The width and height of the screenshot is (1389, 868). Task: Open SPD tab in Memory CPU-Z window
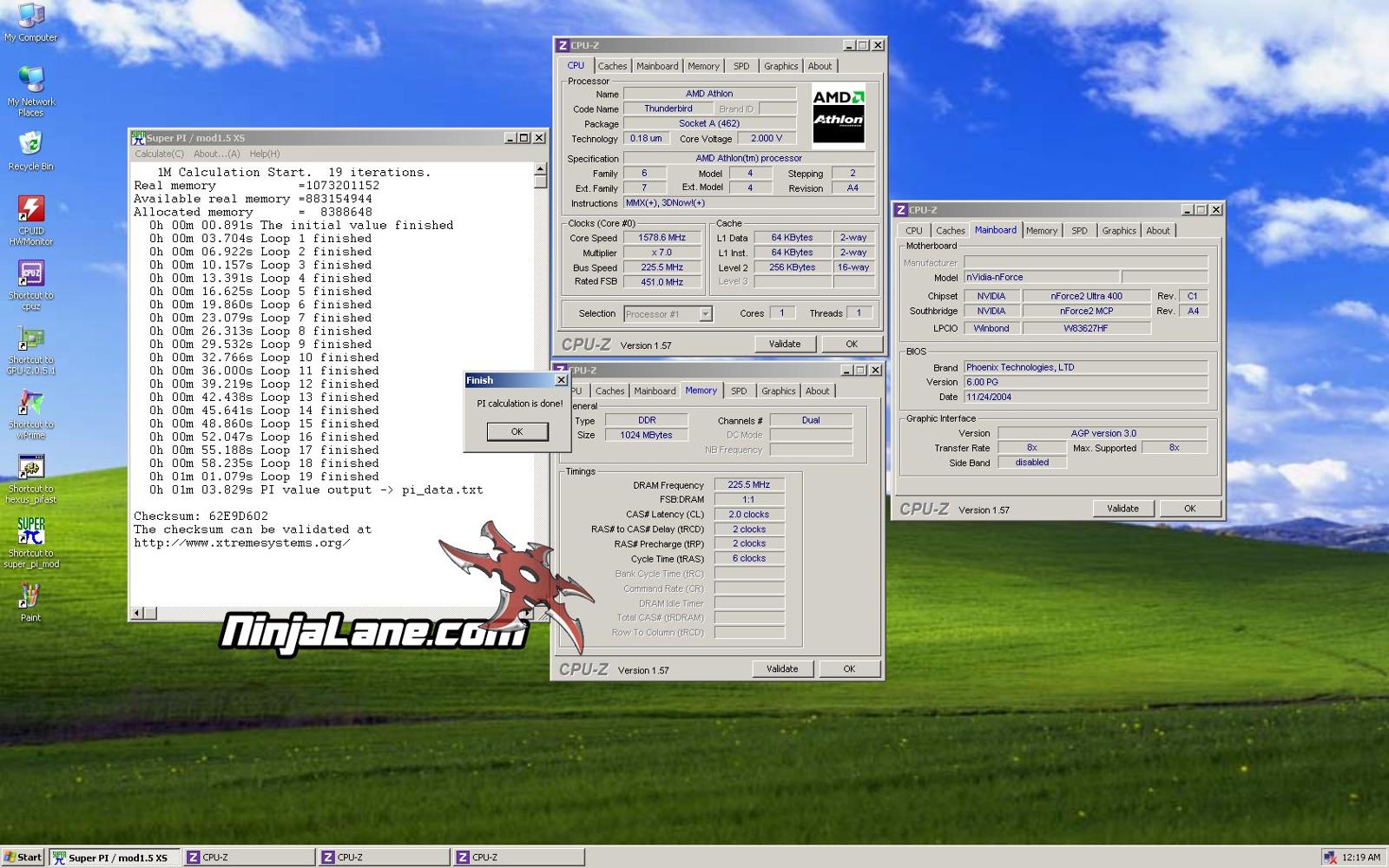(739, 391)
